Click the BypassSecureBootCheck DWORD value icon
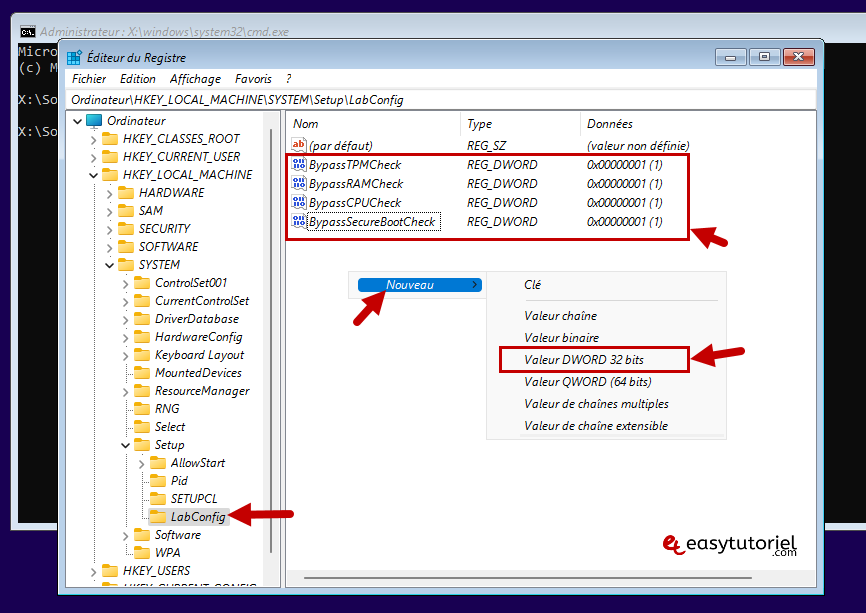This screenshot has height=613, width=866. pos(298,221)
